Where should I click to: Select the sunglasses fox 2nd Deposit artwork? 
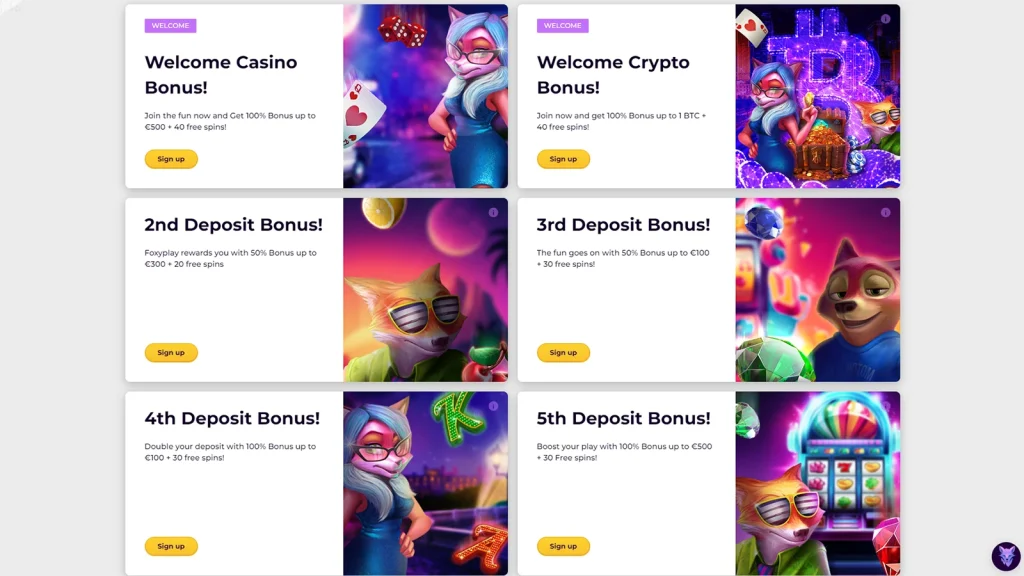[x=425, y=290]
